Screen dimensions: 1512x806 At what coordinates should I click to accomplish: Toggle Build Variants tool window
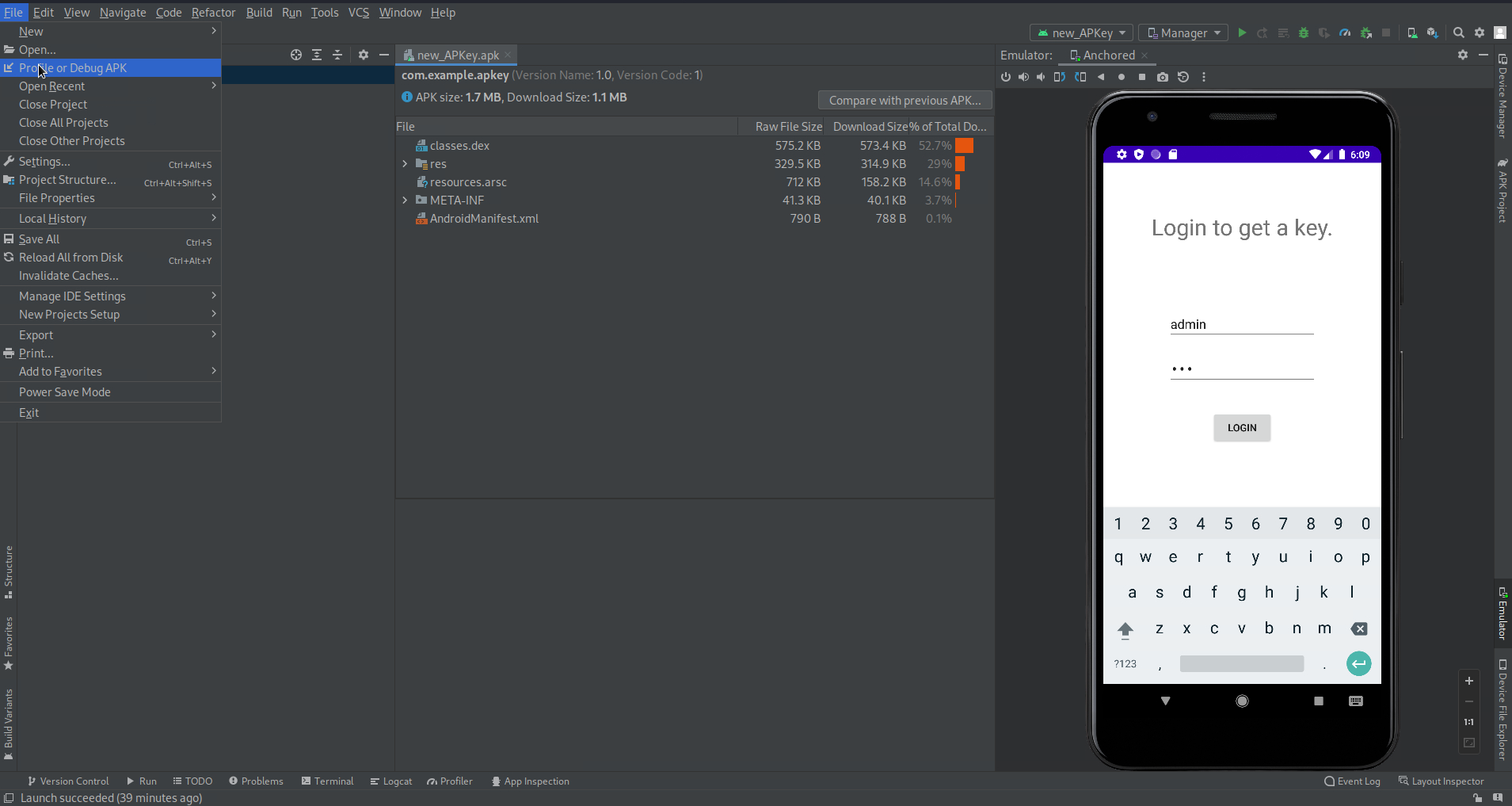9,724
